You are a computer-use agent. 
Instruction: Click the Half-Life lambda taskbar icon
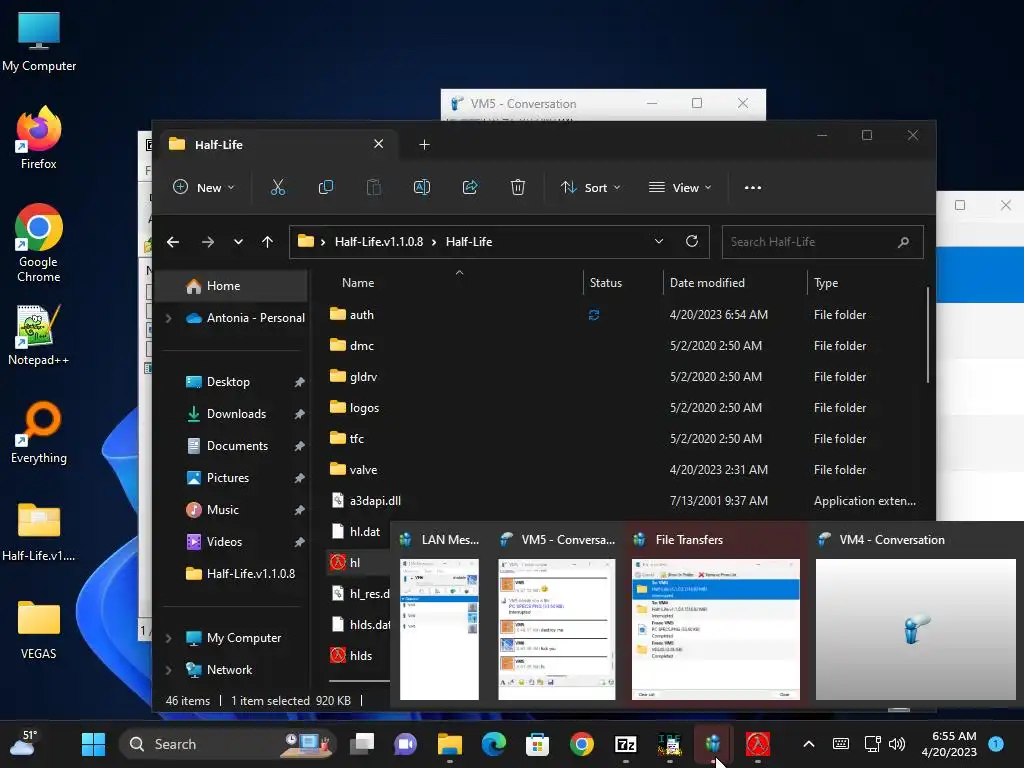click(x=758, y=744)
